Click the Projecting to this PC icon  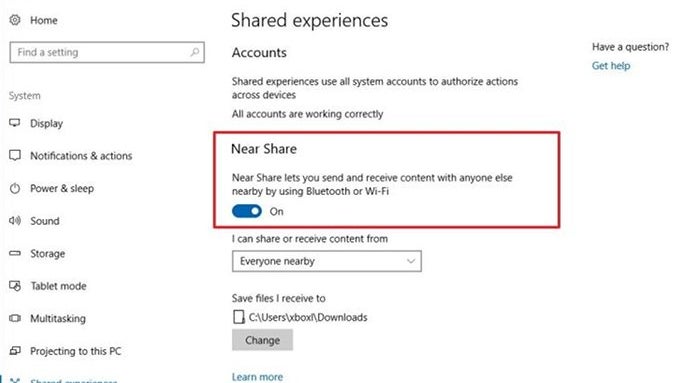(x=15, y=350)
